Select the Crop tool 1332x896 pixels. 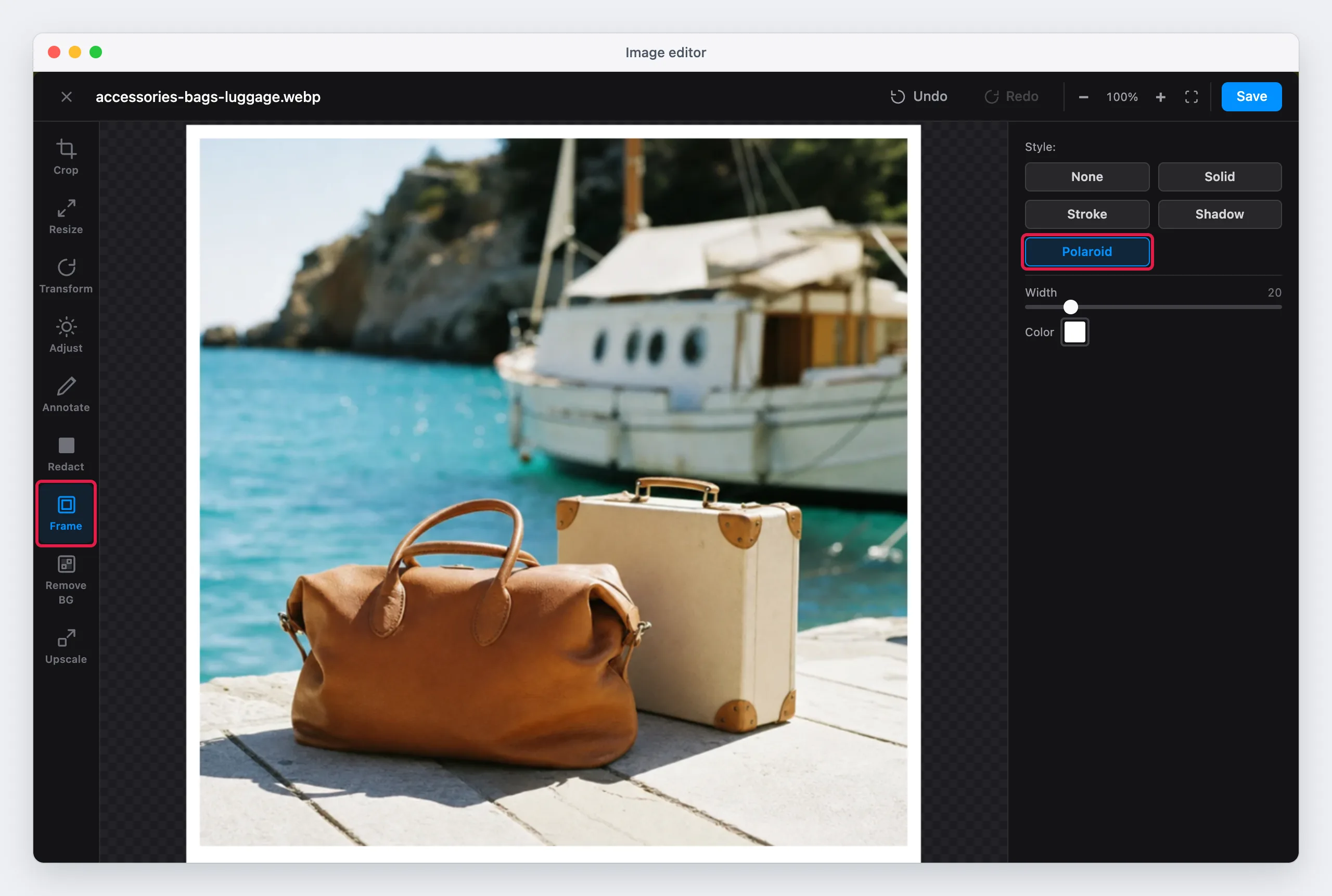66,157
